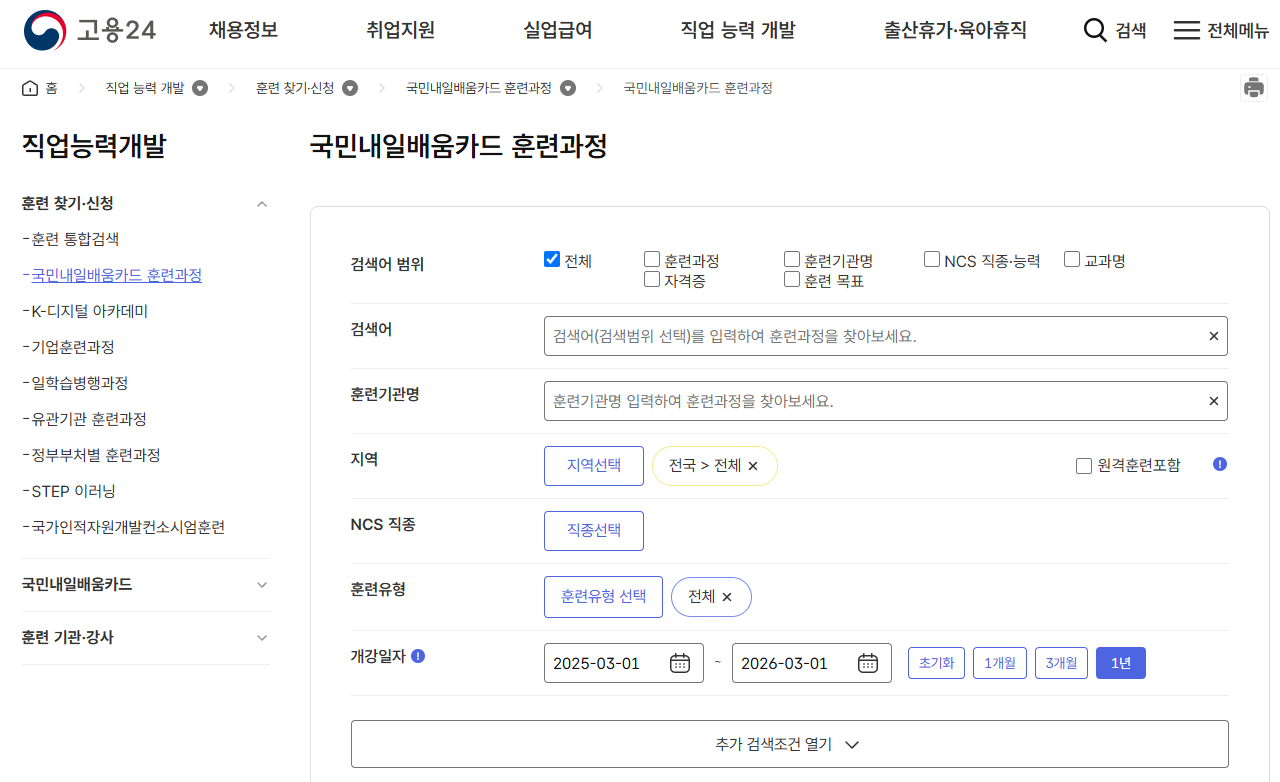Click the home icon in the breadcrumb

(x=30, y=88)
